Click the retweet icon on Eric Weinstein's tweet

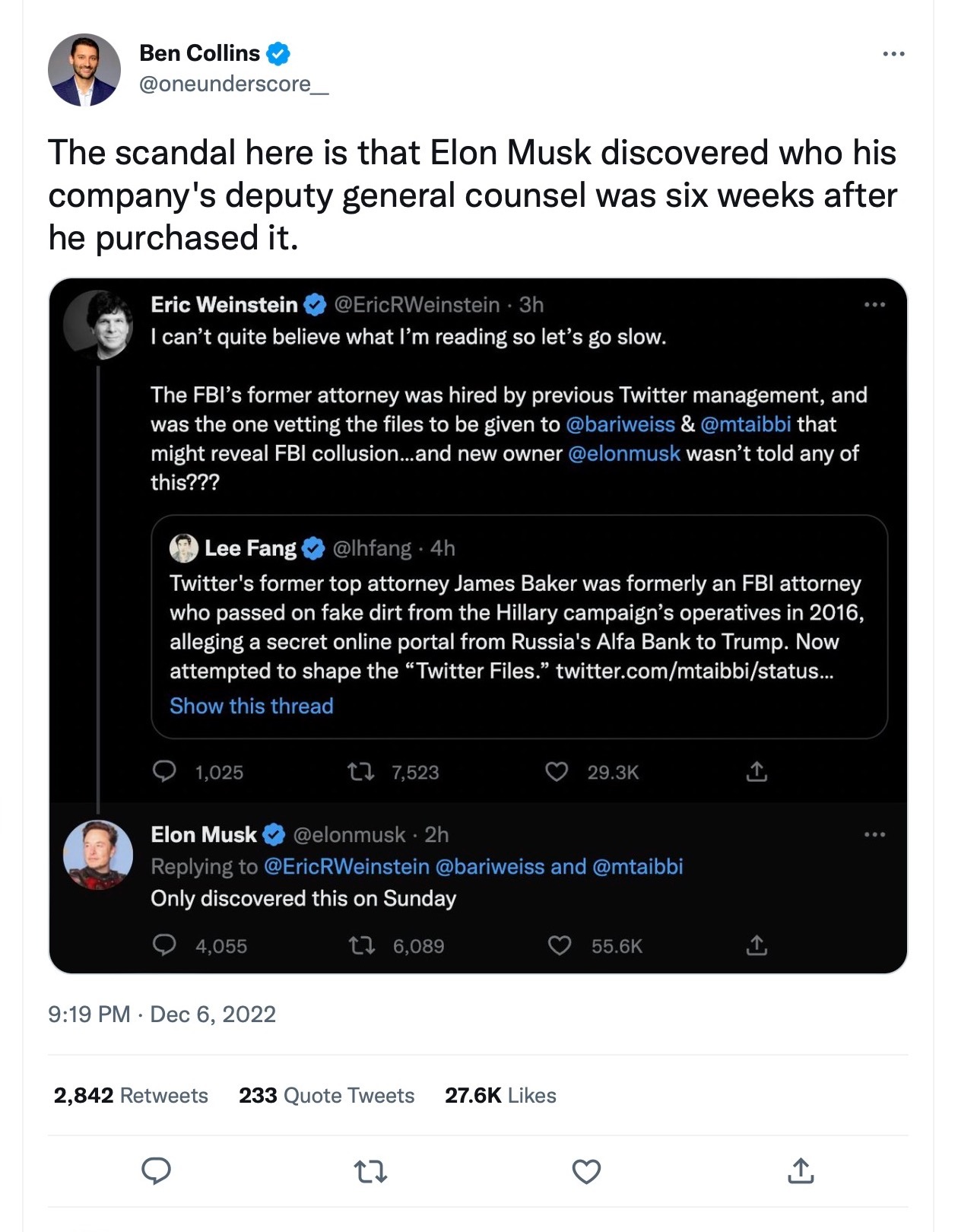tap(360, 773)
